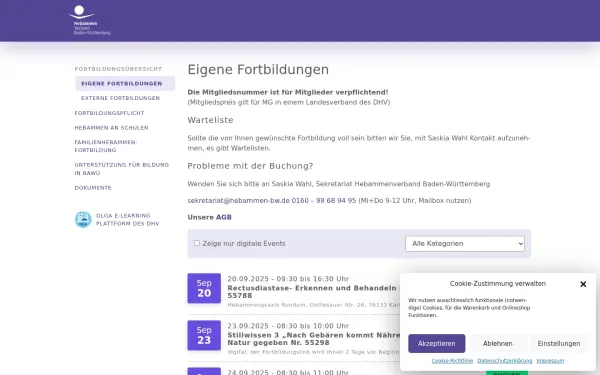Open 'Unterstützung für Bildung in BaWü'
Viewport: 600px width, 375px height.
coord(122,169)
